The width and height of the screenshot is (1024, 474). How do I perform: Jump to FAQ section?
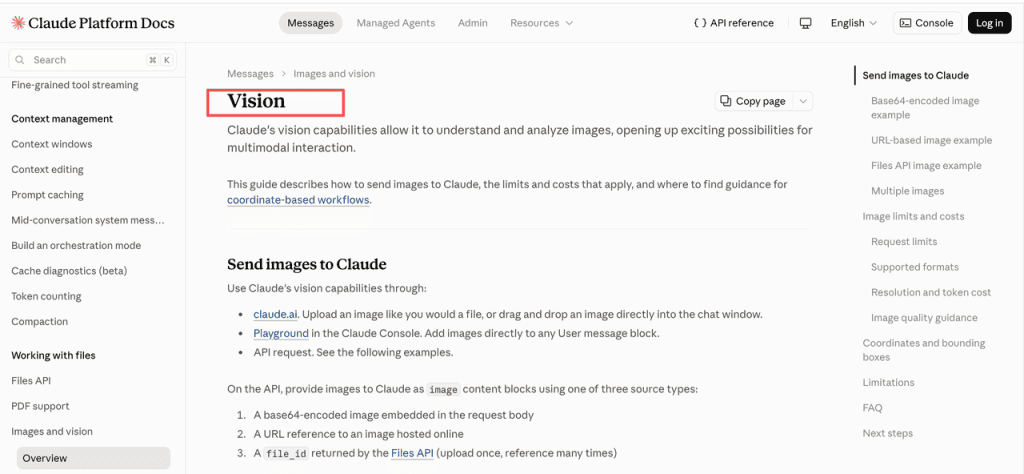(872, 408)
